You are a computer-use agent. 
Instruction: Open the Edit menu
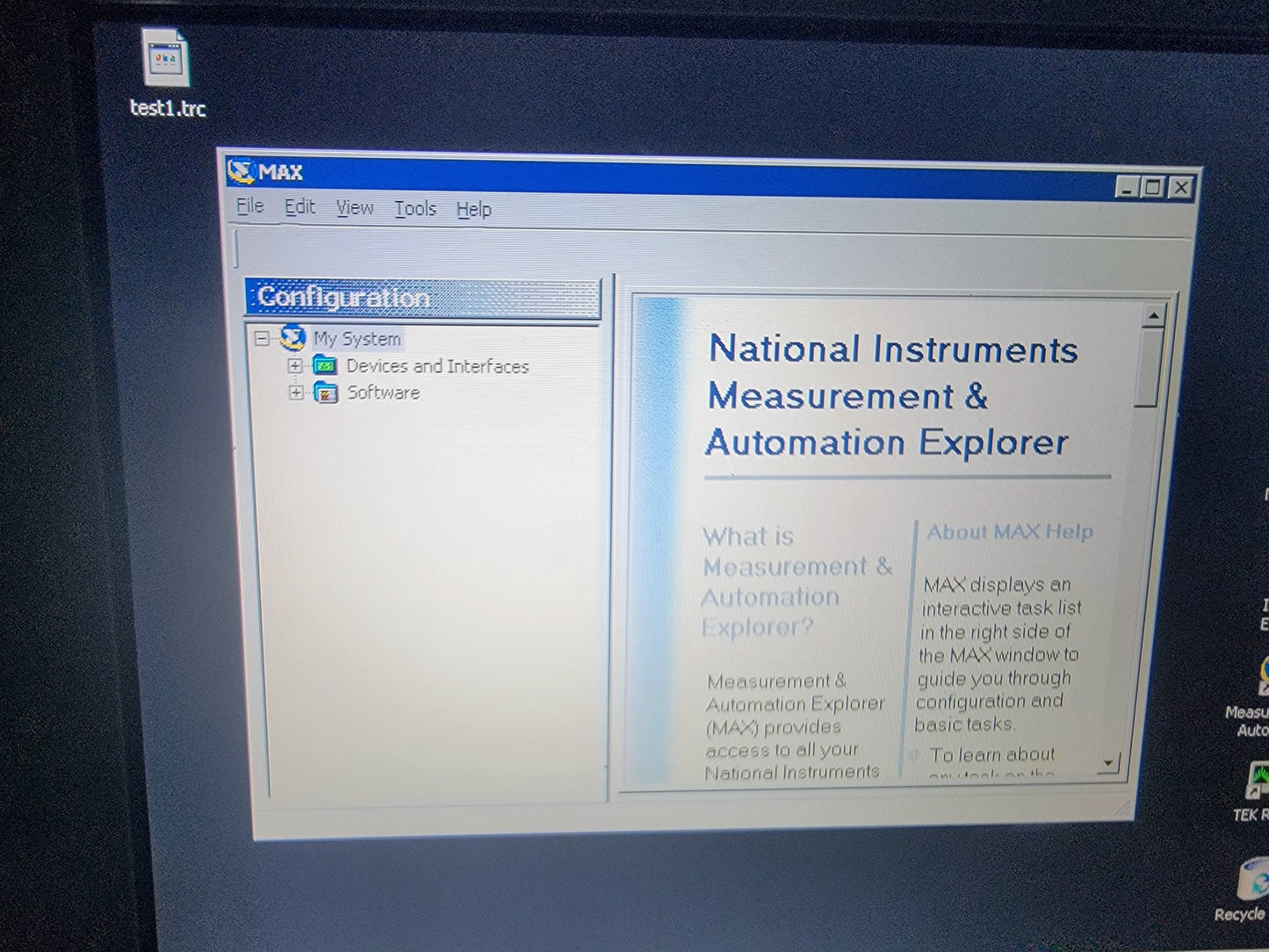[x=299, y=207]
